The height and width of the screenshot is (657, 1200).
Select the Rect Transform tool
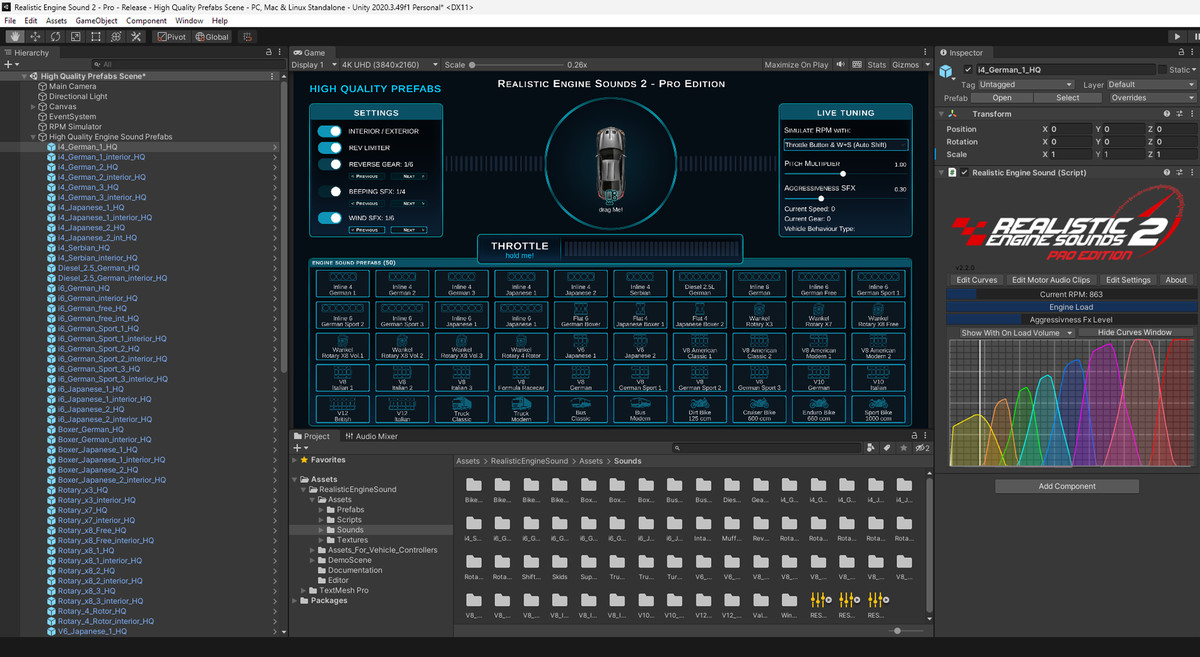click(95, 36)
